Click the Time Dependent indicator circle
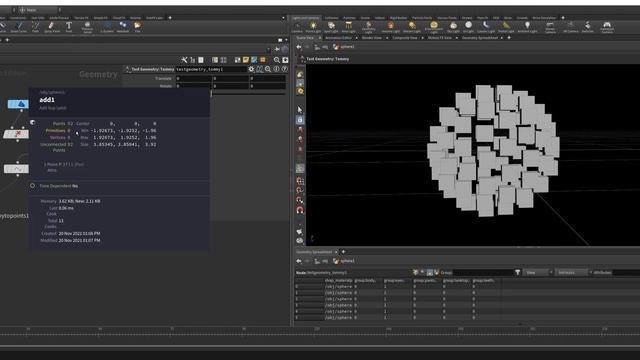 32,186
